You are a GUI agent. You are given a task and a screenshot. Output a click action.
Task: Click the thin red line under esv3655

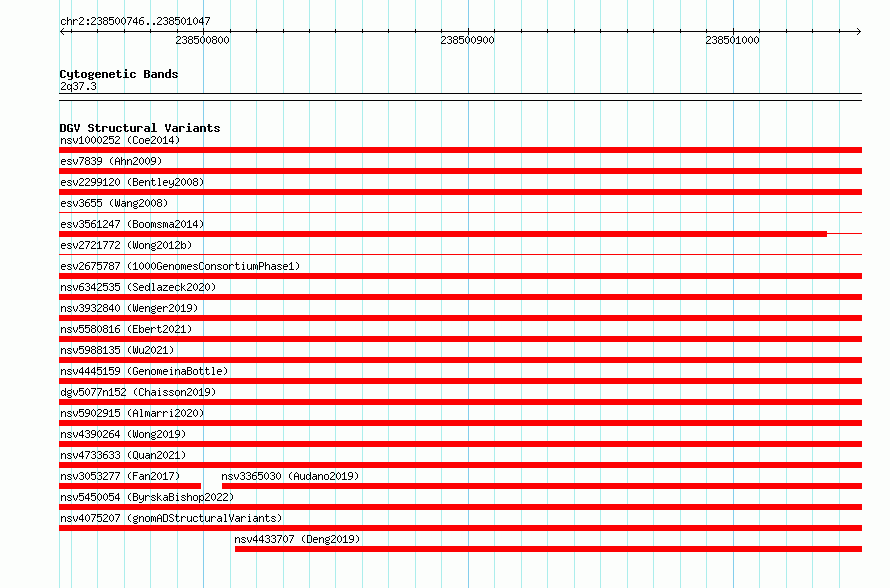coord(460,213)
